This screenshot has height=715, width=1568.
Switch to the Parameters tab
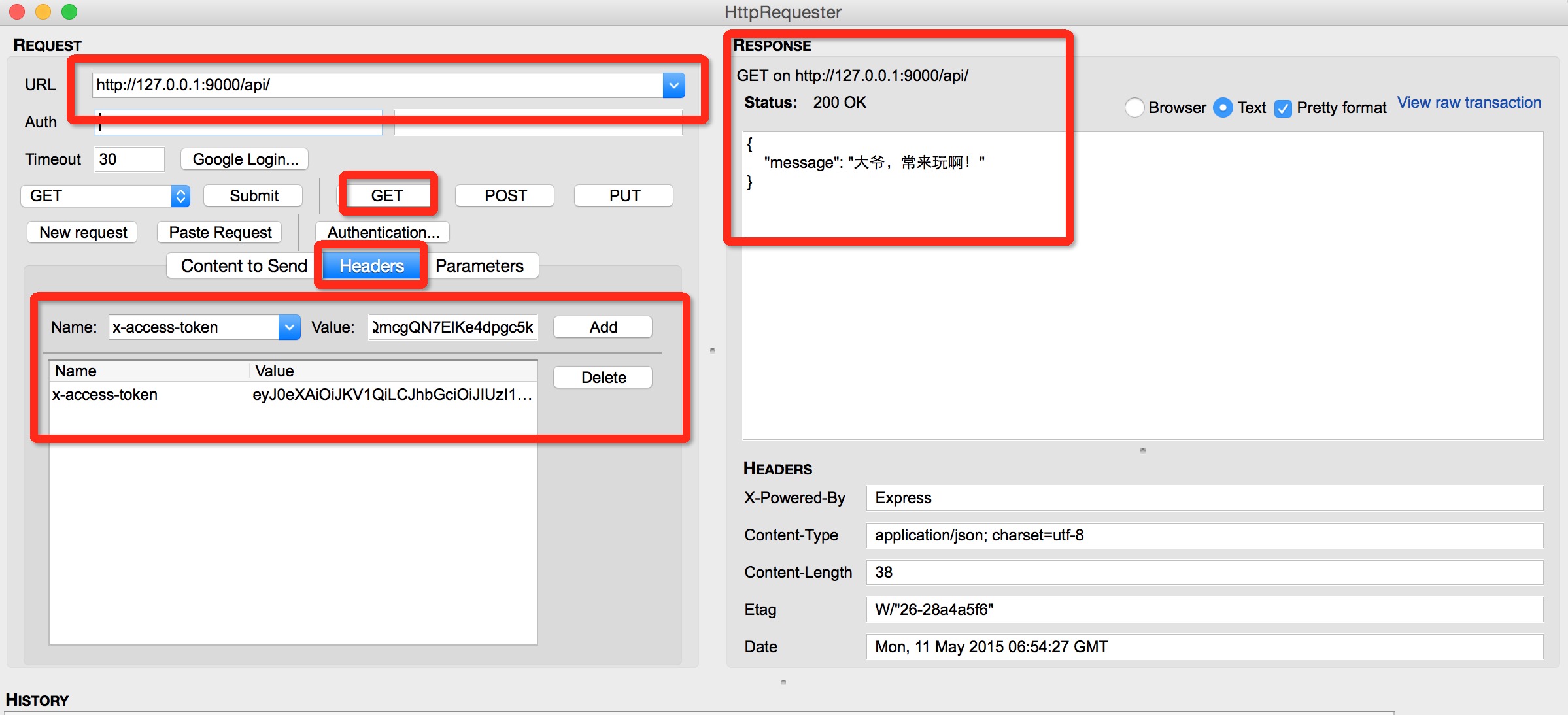479,265
